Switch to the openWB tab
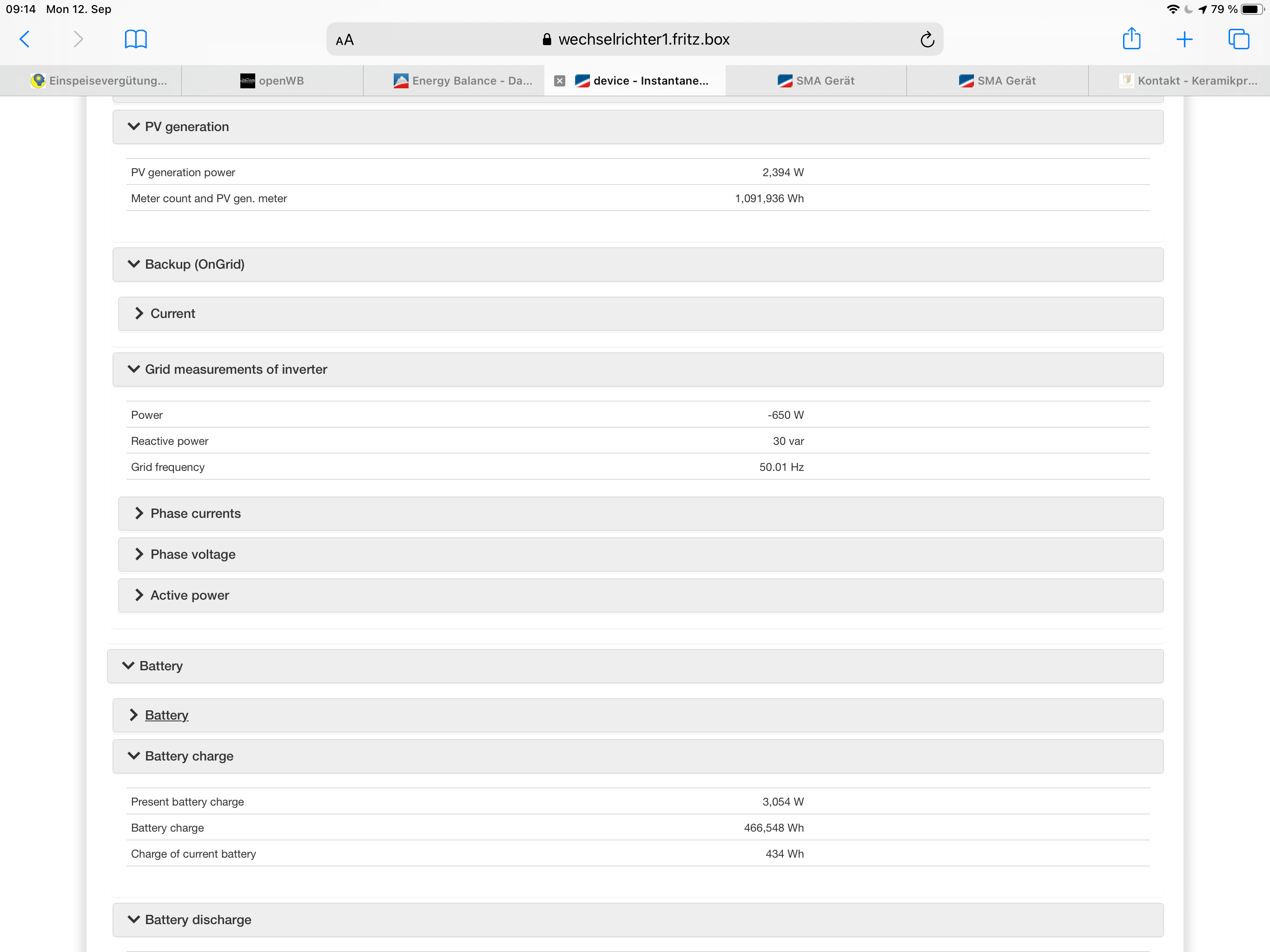 click(x=272, y=81)
